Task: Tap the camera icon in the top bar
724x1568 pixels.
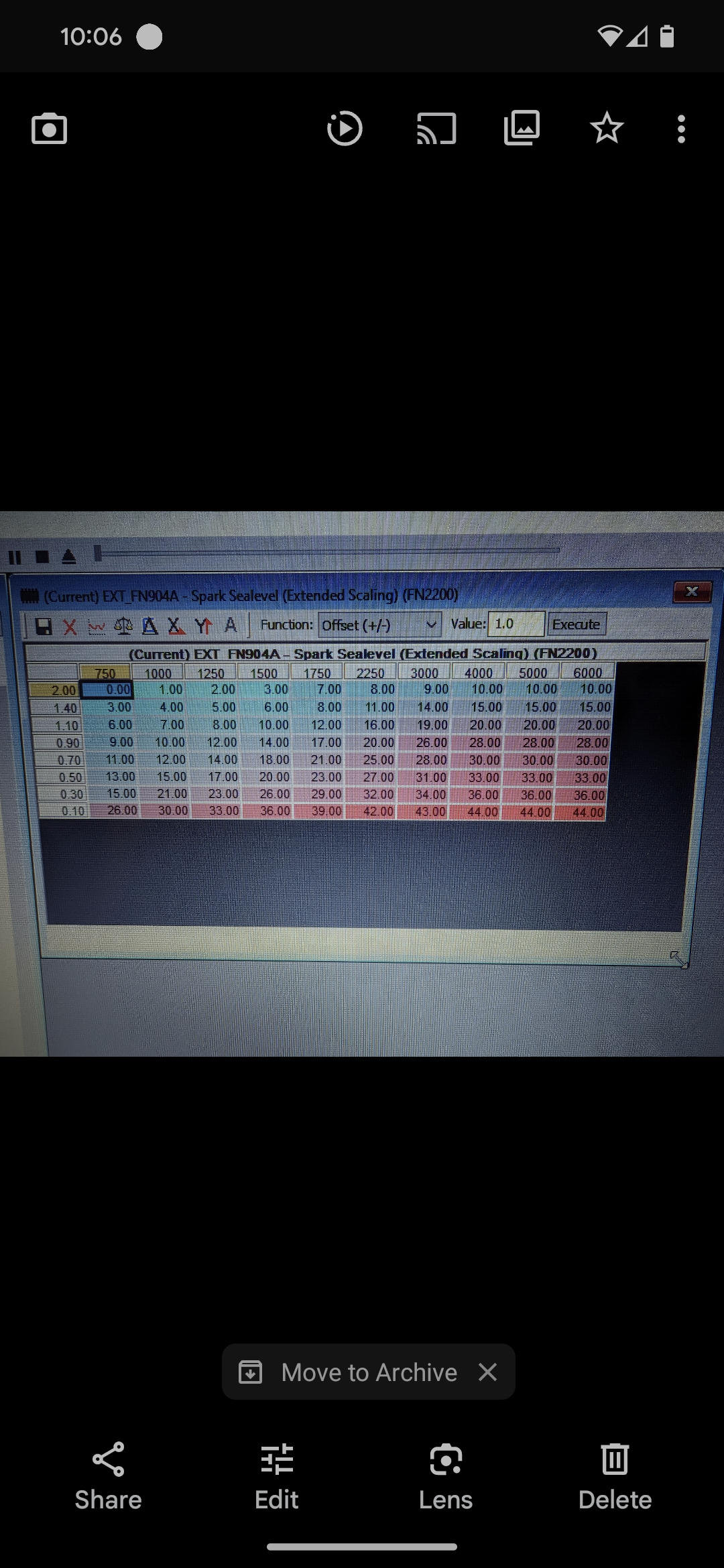Action: click(x=50, y=129)
